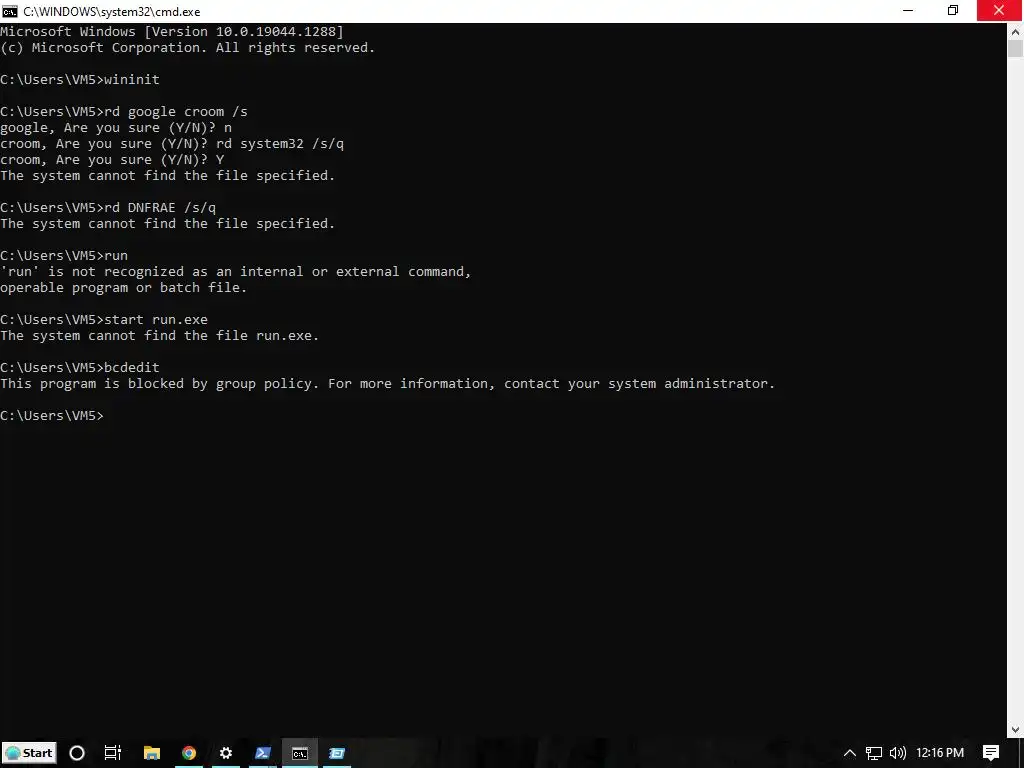Click the 'google, Are you sure (Y/N)? n' line
The width and height of the screenshot is (1024, 768).
pos(116,127)
